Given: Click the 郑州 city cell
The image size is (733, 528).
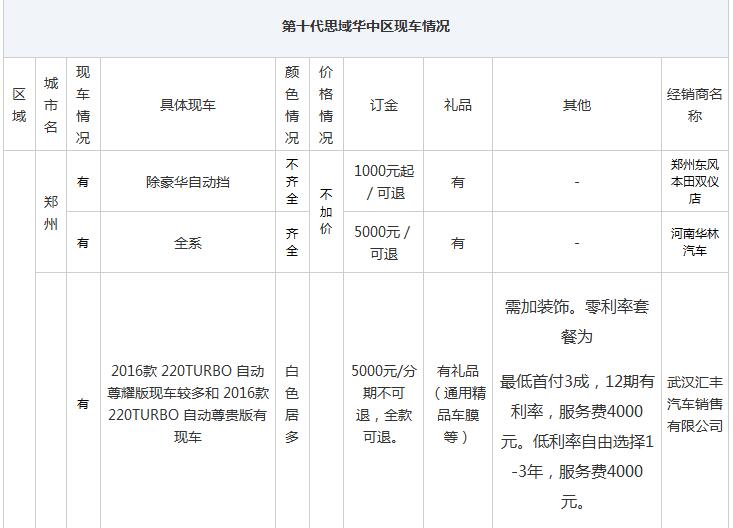Looking at the screenshot, I should pyautogui.click(x=51, y=213).
